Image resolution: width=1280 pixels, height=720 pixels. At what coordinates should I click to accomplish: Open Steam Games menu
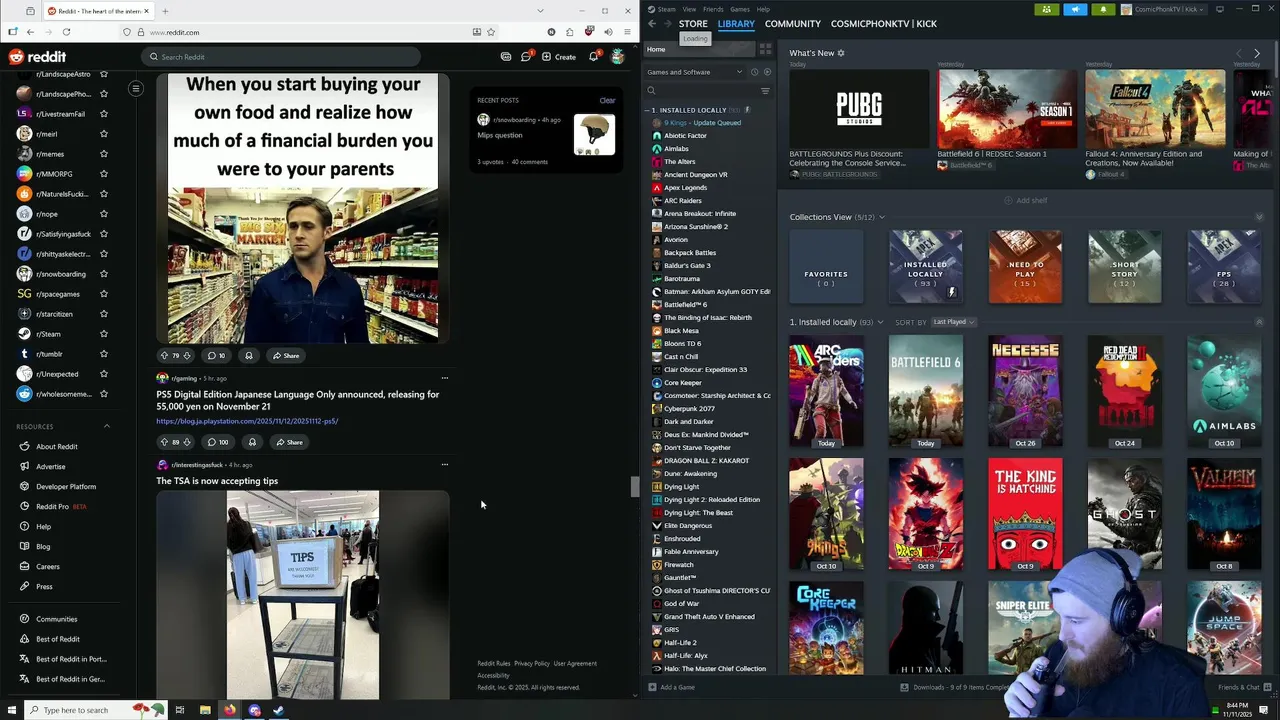click(x=740, y=9)
